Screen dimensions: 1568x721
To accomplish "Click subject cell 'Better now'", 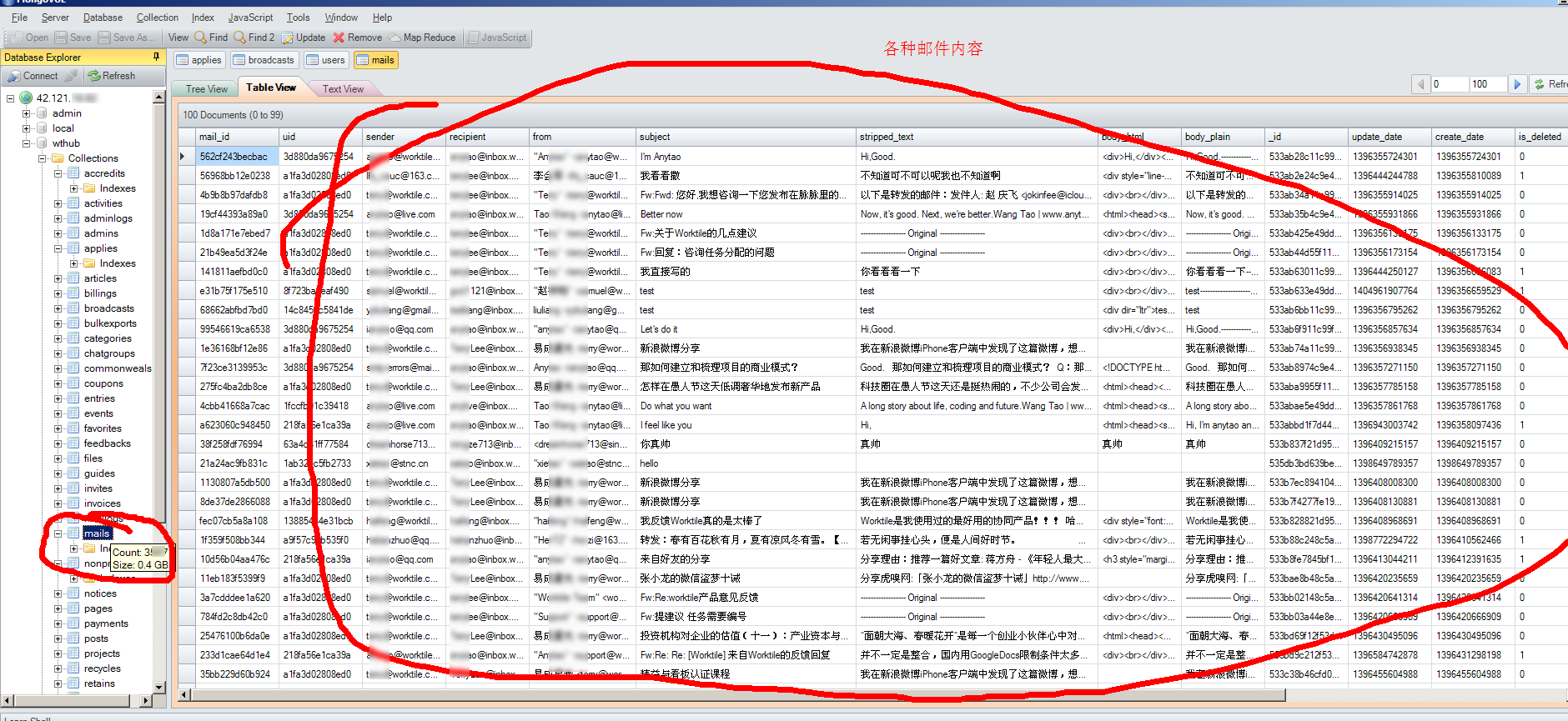I will coord(746,214).
